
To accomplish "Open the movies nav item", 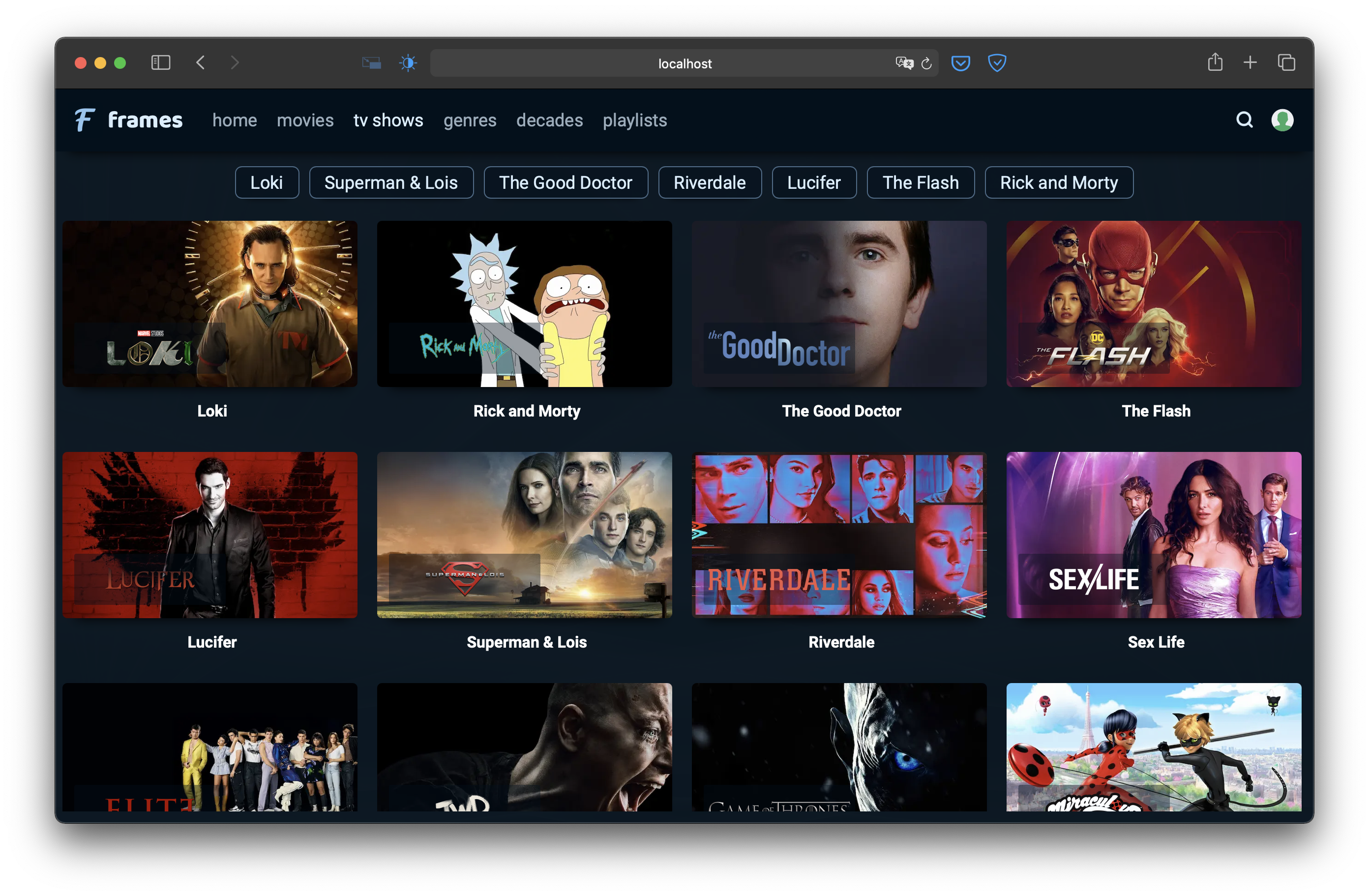I will pyautogui.click(x=305, y=120).
